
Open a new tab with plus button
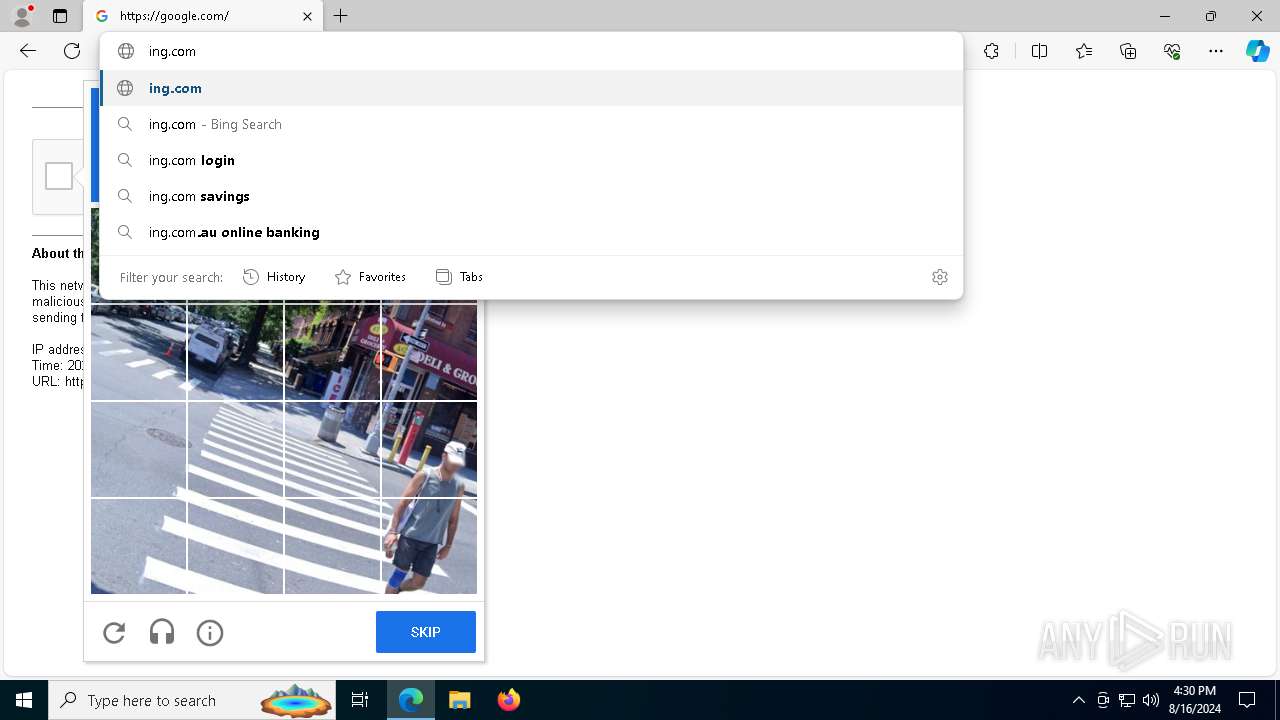pos(341,16)
